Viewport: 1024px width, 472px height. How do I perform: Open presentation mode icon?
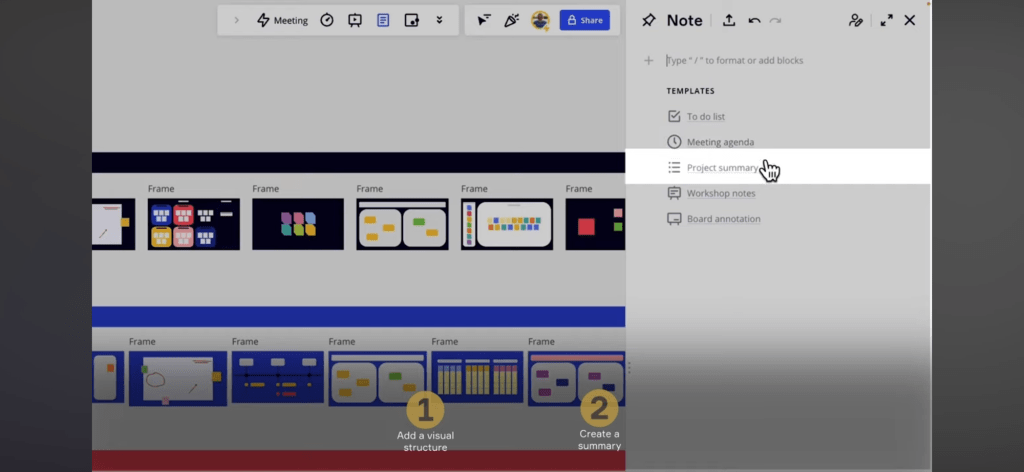(355, 20)
